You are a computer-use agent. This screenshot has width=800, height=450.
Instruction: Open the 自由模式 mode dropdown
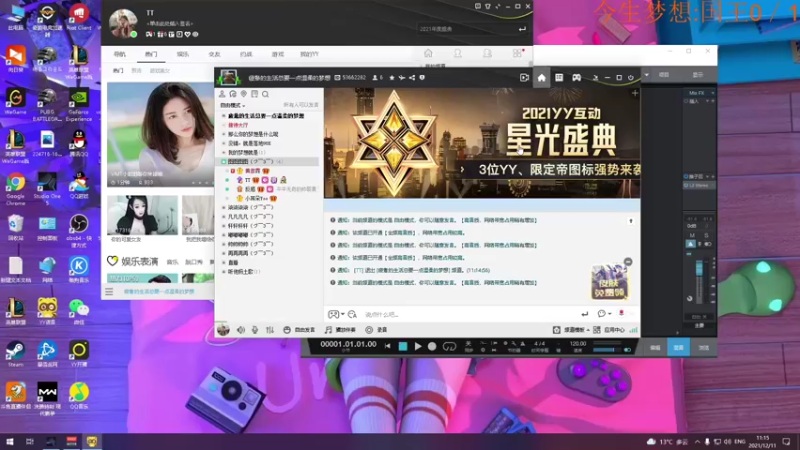(x=233, y=105)
